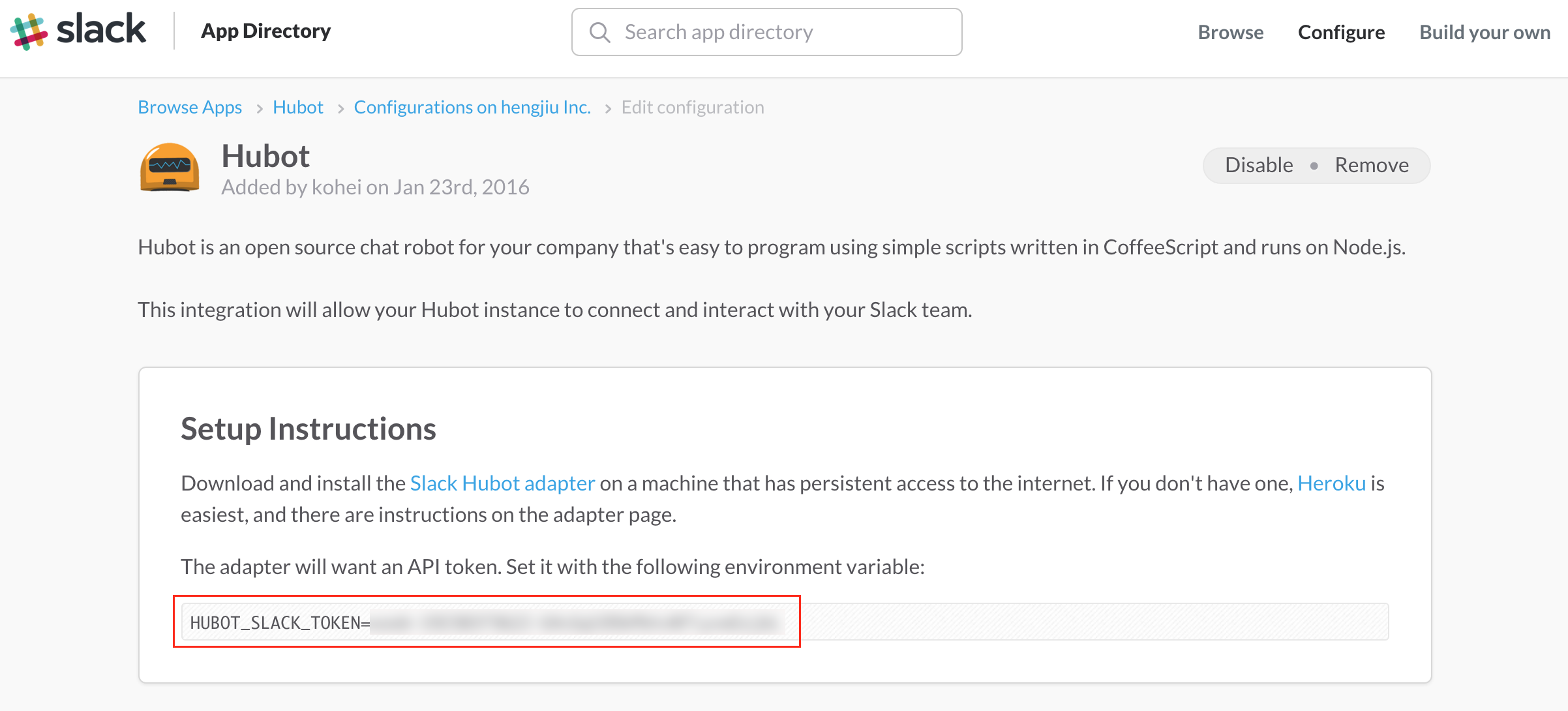Viewport: 1568px width, 711px height.
Task: Select Browse in the top navigation
Action: [1230, 32]
